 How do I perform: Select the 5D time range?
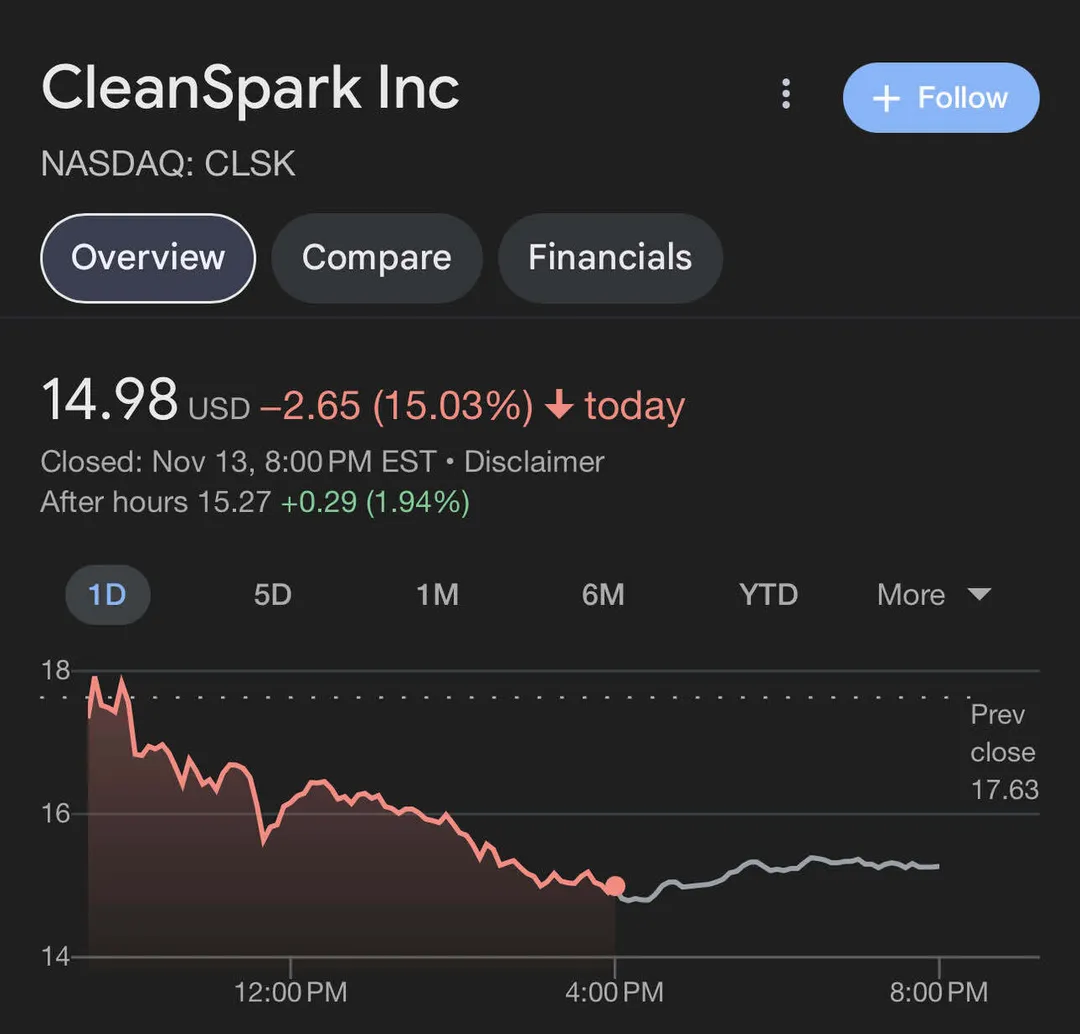pos(272,595)
